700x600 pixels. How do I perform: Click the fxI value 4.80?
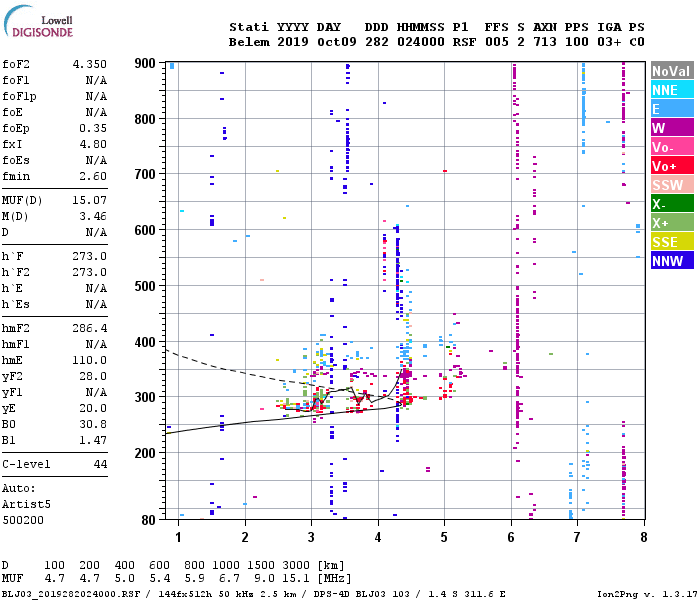[93, 144]
